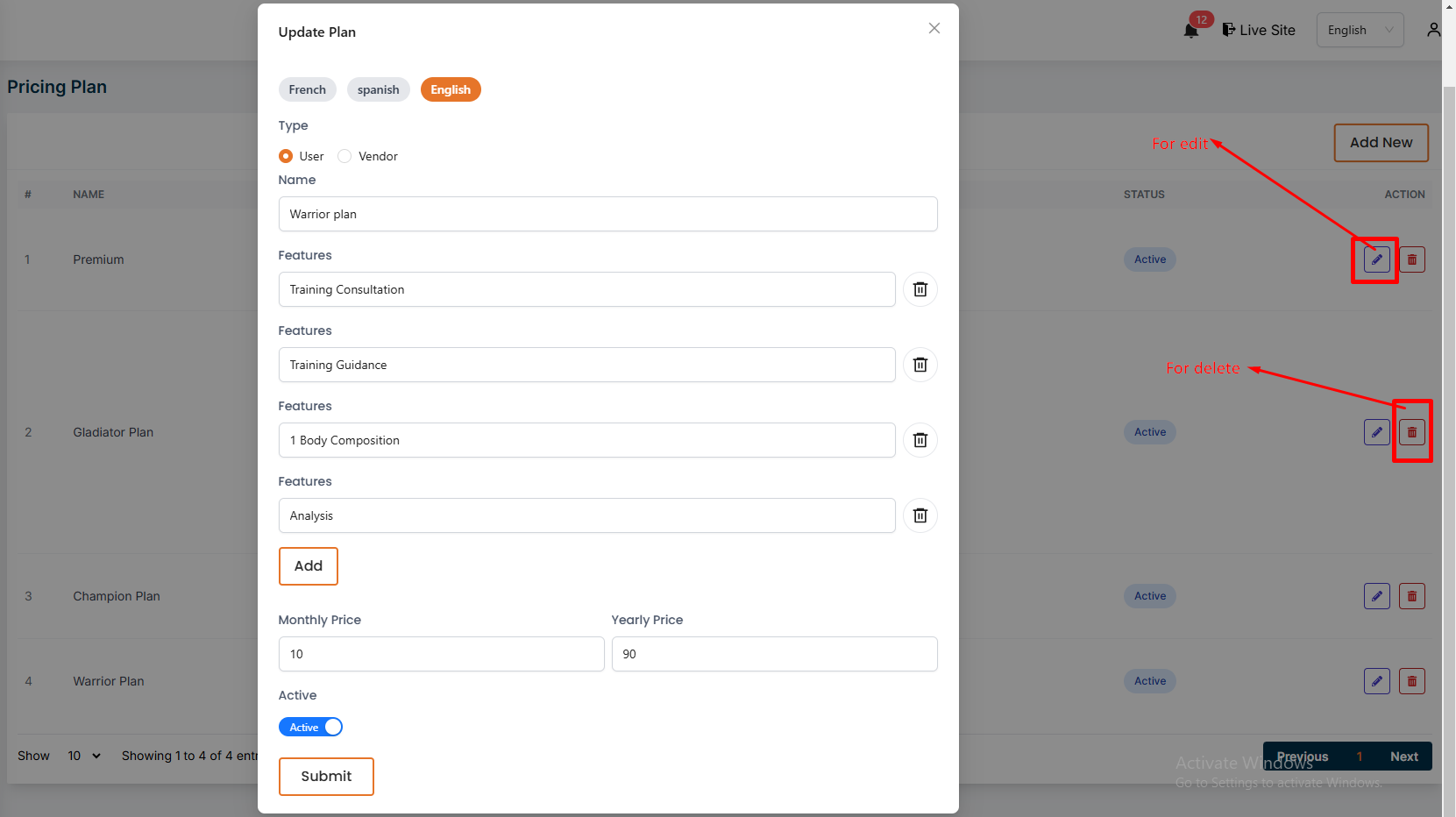Close the Update Plan dialog
Image resolution: width=1456 pixels, height=817 pixels.
pos(934,28)
